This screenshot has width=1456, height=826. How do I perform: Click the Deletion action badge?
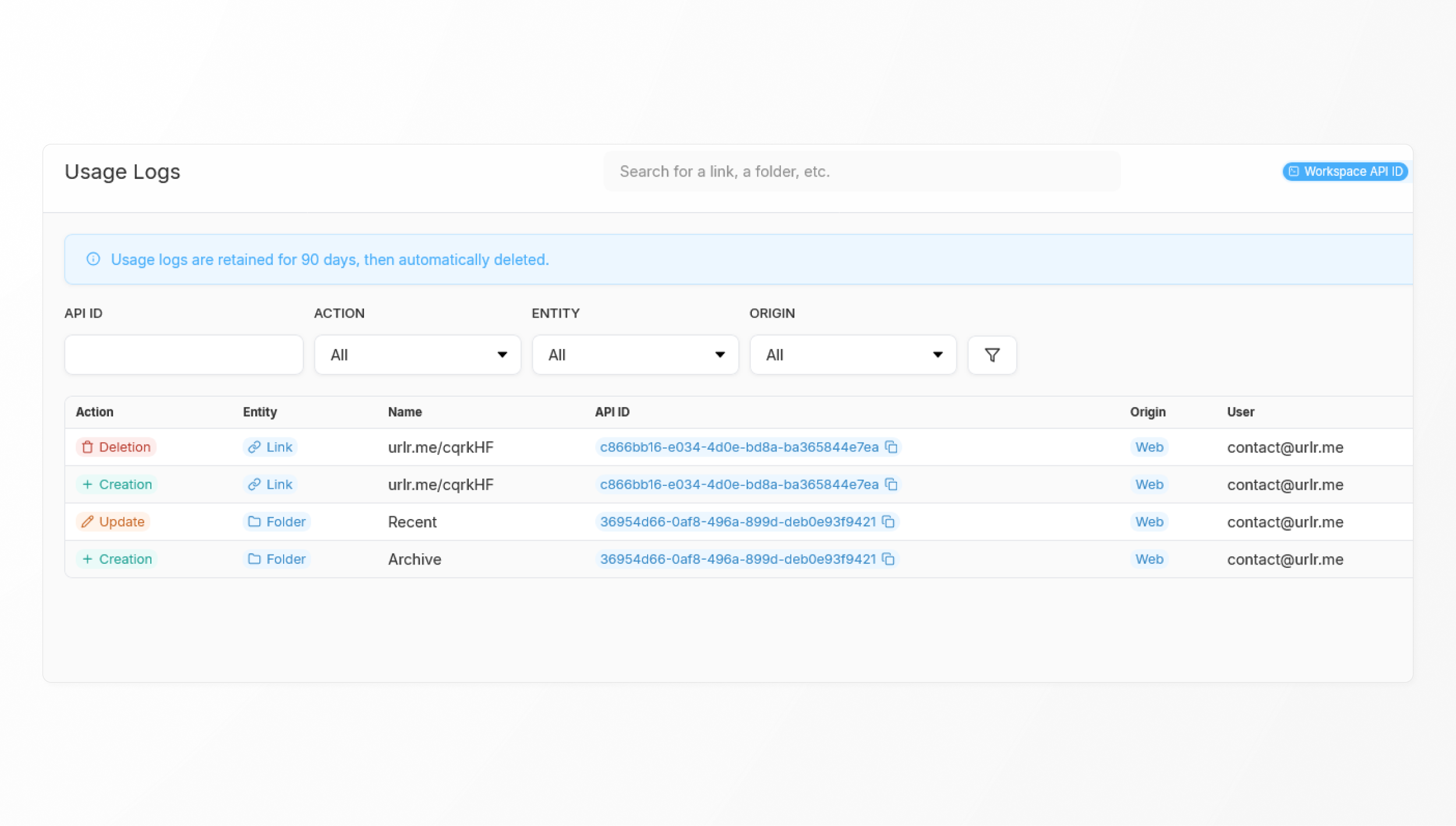point(116,447)
